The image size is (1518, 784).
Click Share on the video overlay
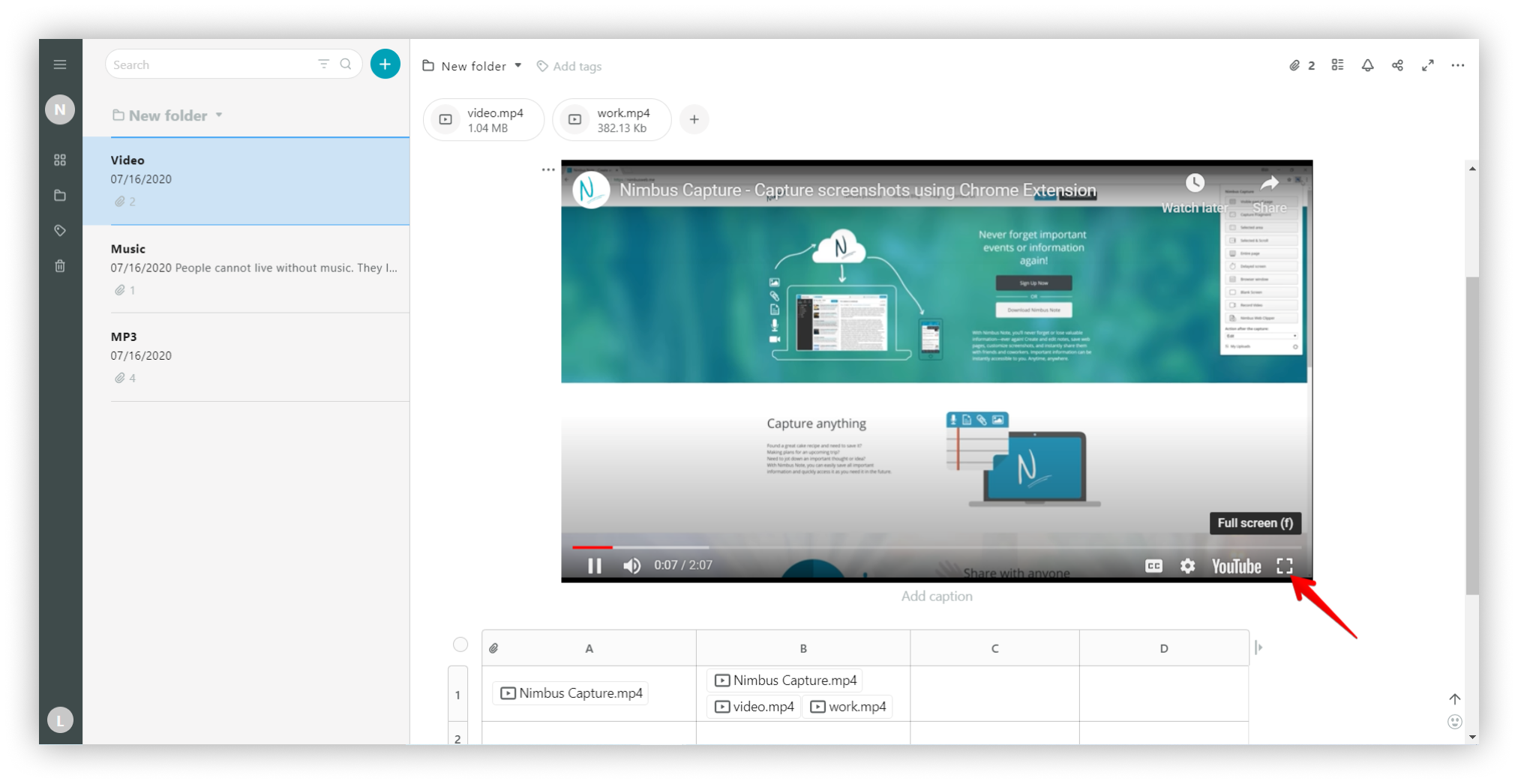tap(1269, 193)
